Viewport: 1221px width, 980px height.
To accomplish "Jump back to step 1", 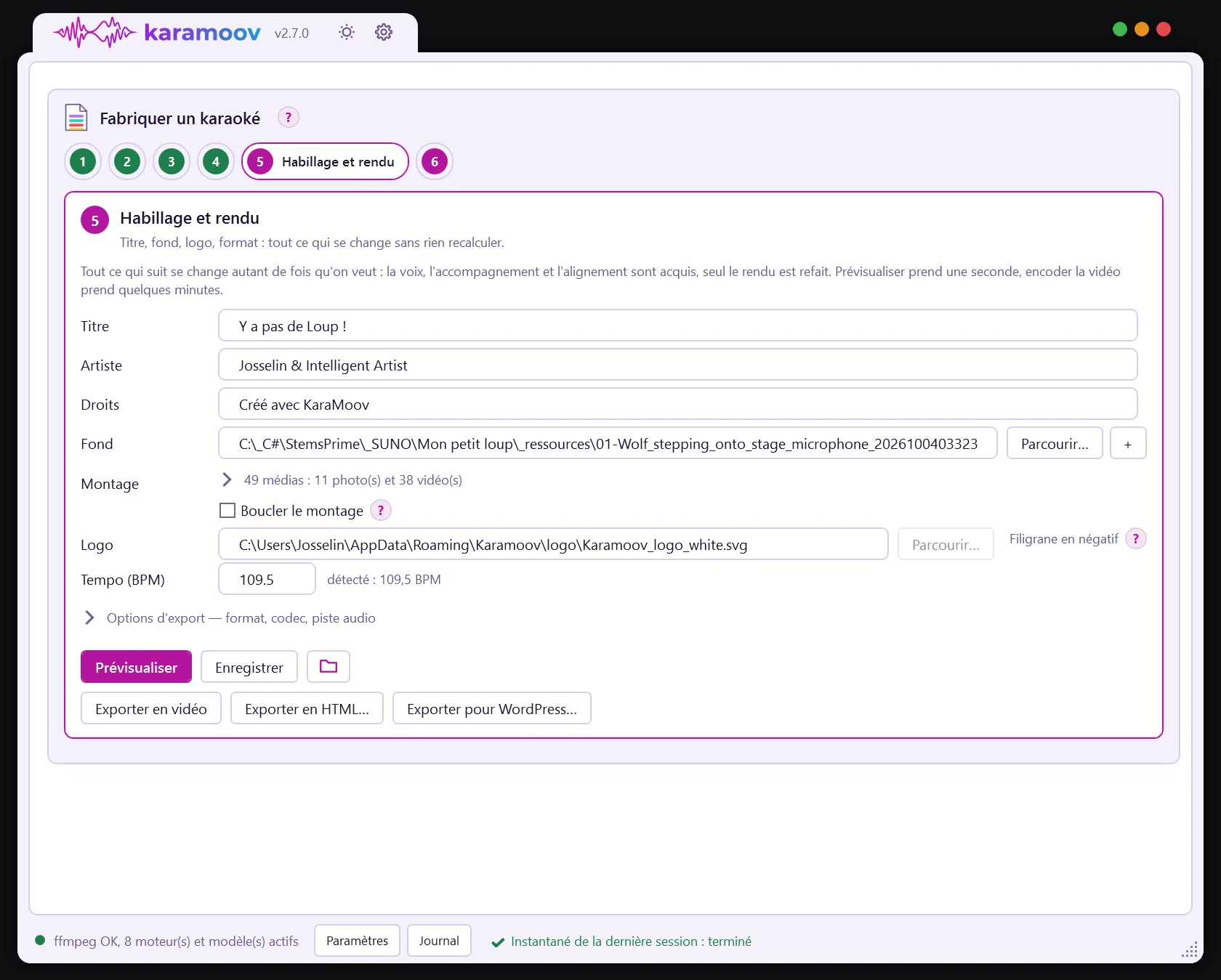I will [x=83, y=161].
